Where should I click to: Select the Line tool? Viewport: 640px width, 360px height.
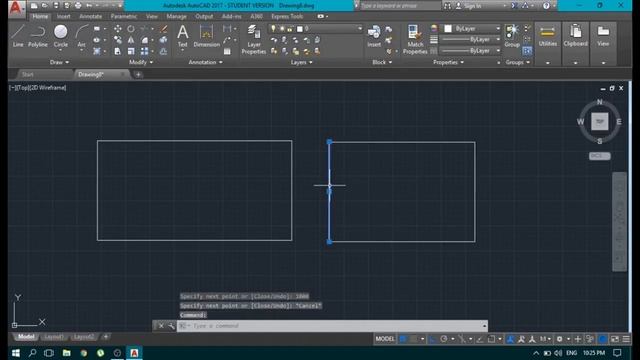click(x=18, y=36)
